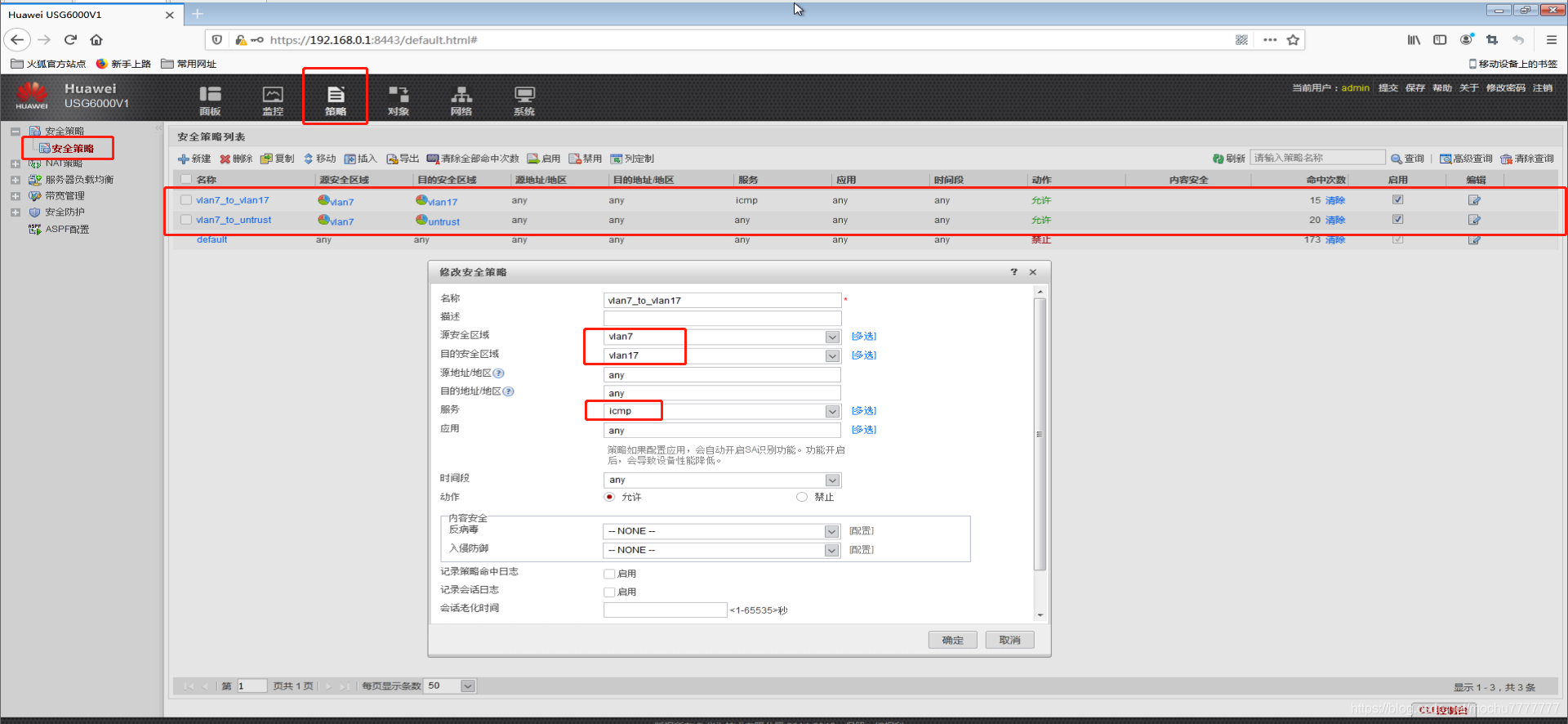Click the browser back arrow

(17, 39)
